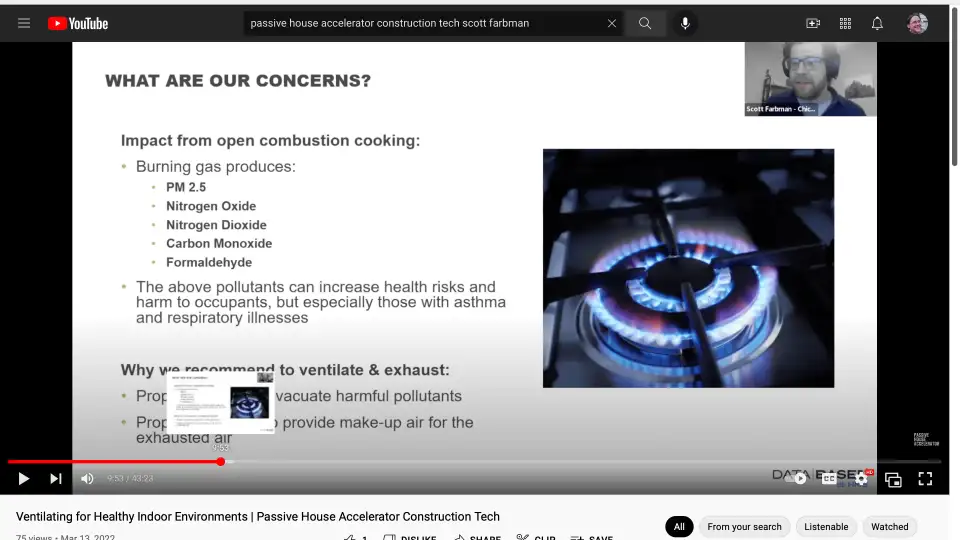Image resolution: width=960 pixels, height=540 pixels.
Task: Show notifications via the bell icon
Action: tap(877, 23)
